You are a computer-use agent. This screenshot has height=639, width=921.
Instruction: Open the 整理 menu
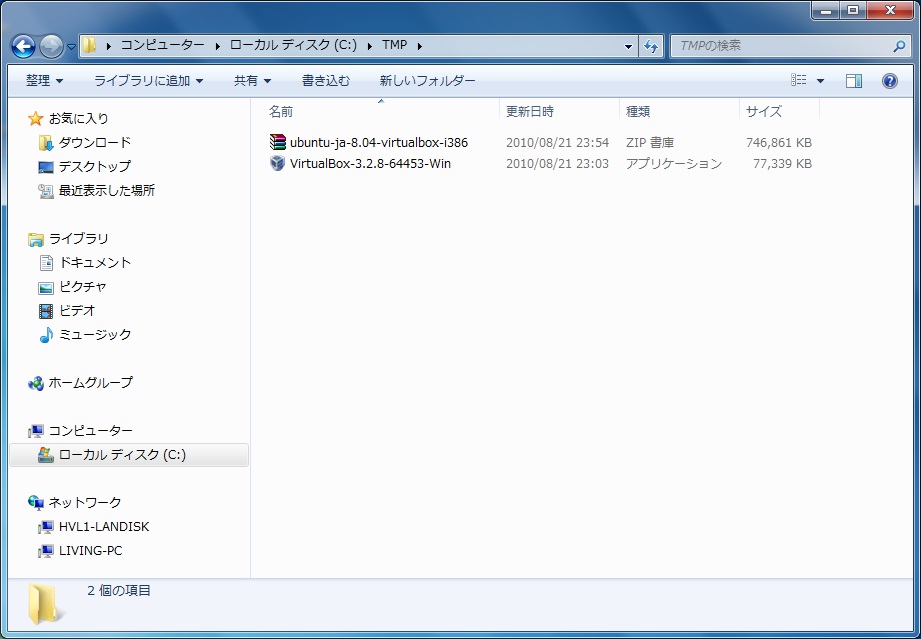point(44,81)
